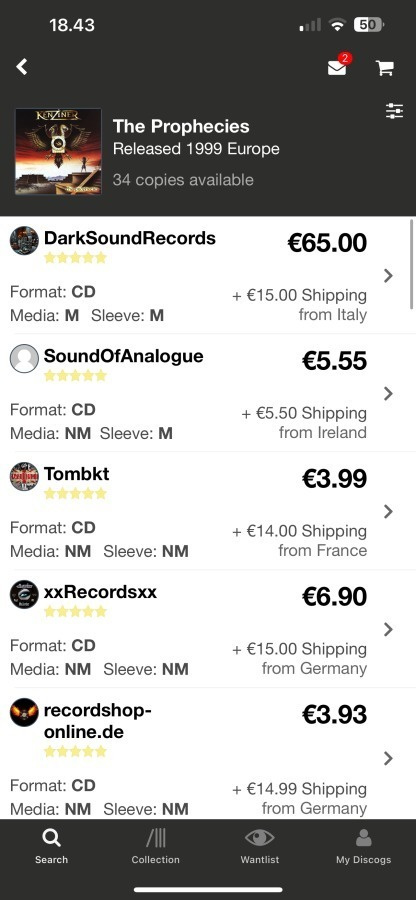Expand the €65.00 listing chevron
416x900 pixels.
[388, 276]
